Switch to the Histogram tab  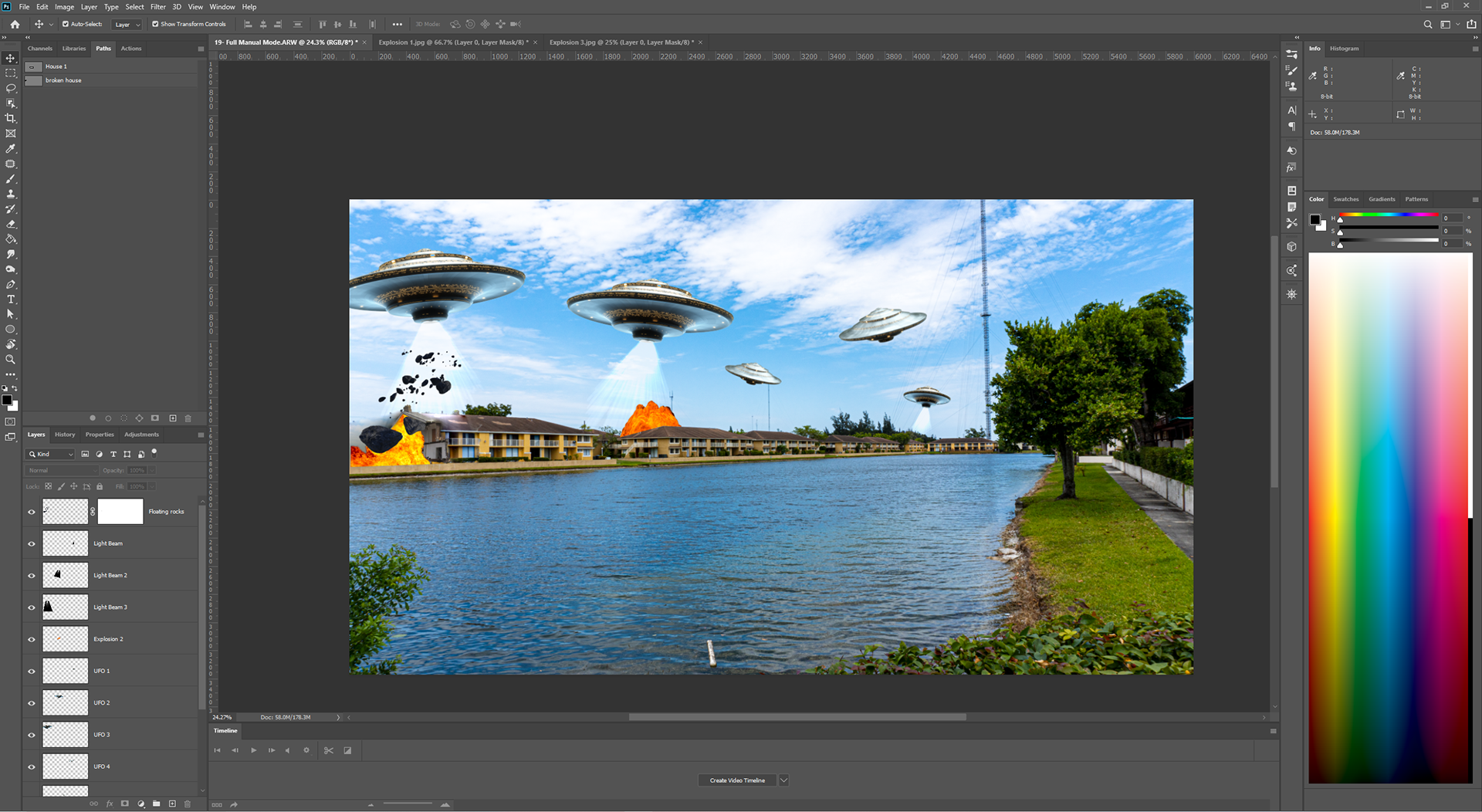[1344, 49]
